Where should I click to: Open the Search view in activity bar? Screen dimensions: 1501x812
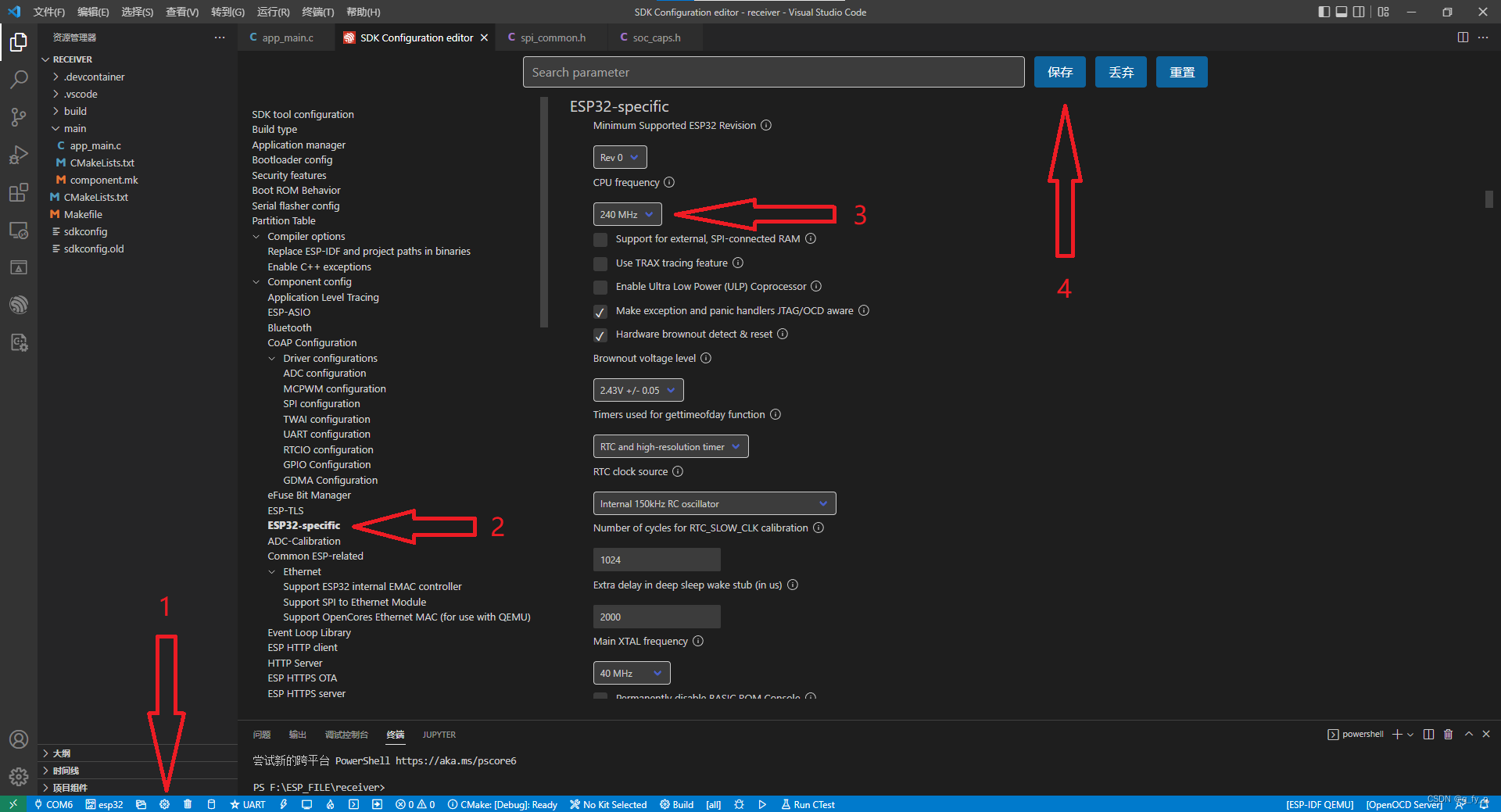19,79
